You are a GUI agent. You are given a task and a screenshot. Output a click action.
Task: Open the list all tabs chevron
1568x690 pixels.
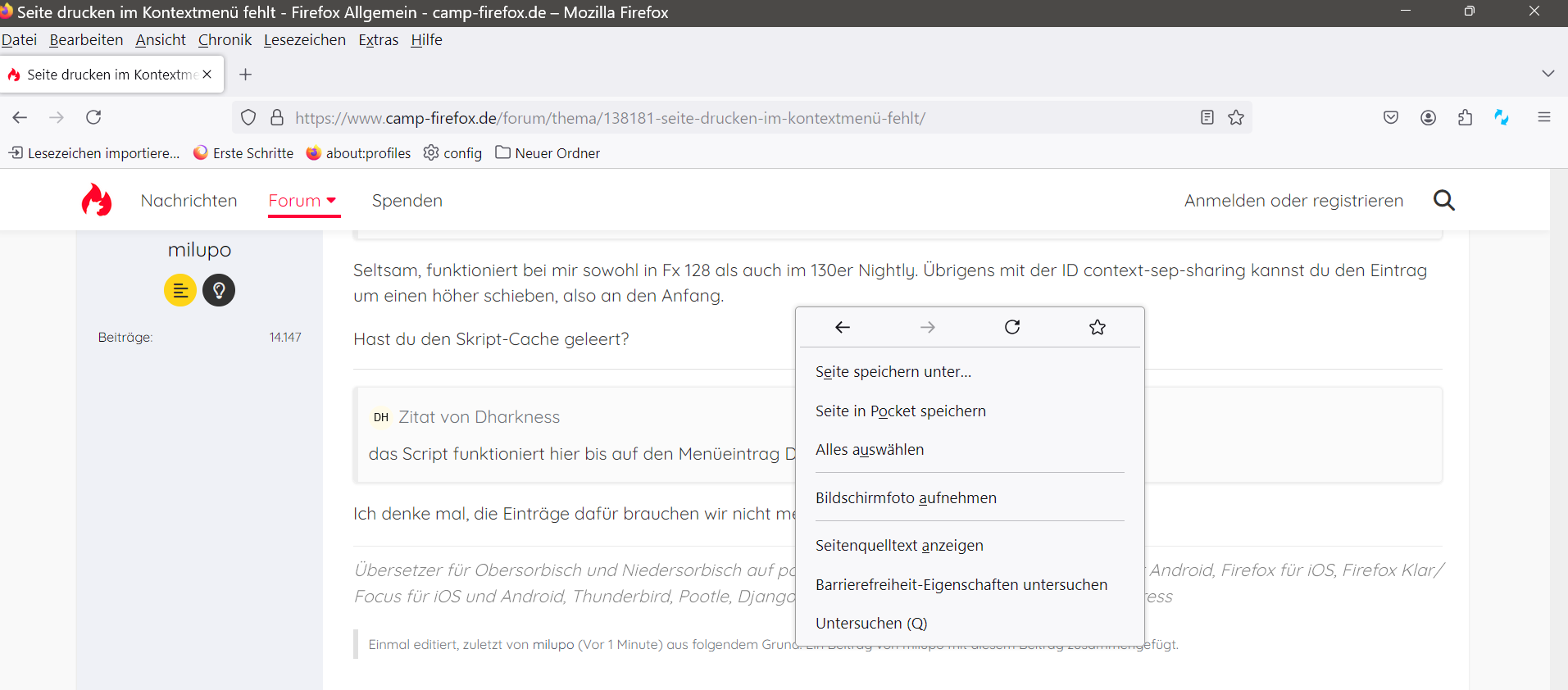tap(1548, 74)
